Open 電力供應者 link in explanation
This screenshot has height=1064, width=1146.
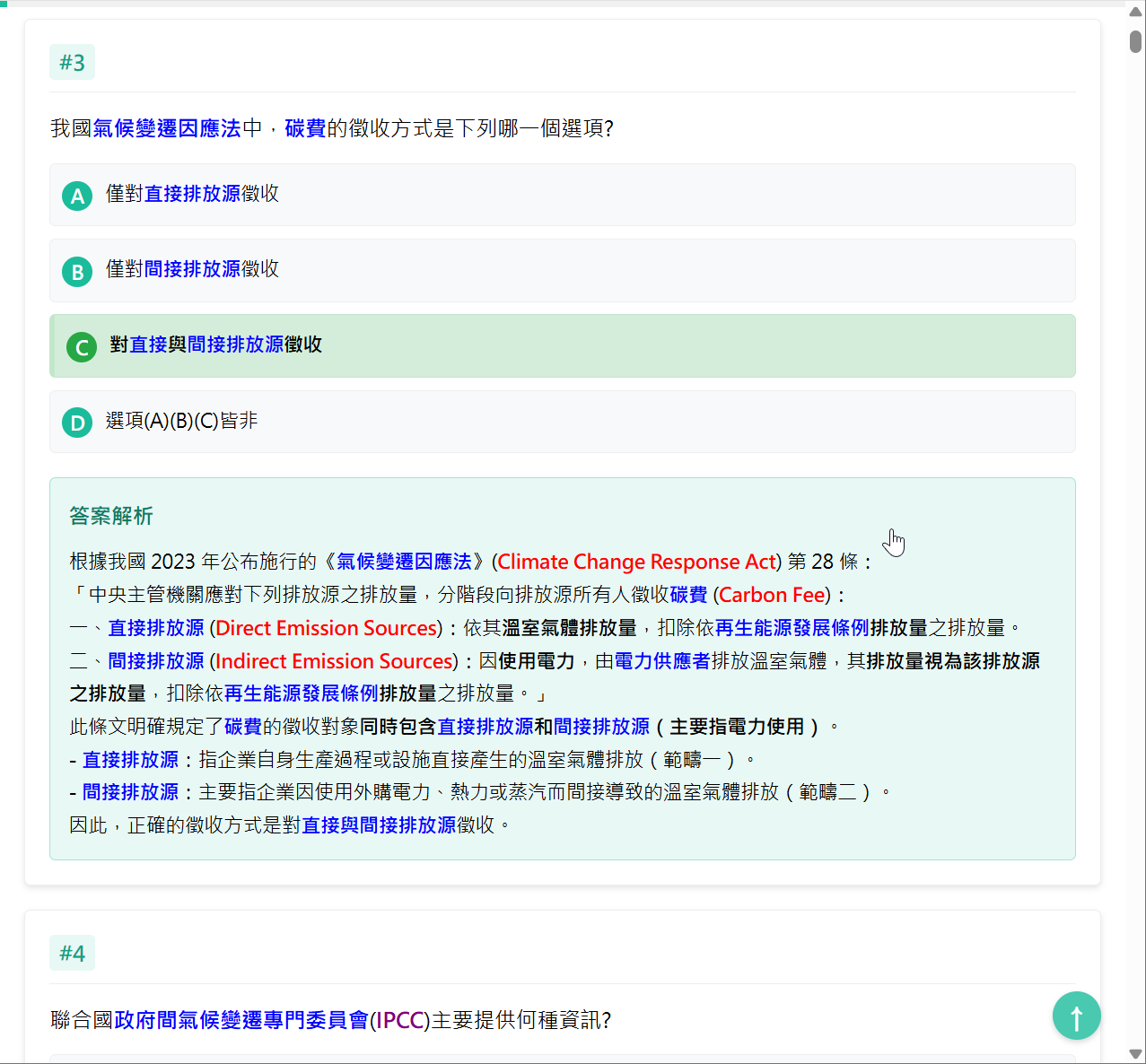[x=662, y=661]
